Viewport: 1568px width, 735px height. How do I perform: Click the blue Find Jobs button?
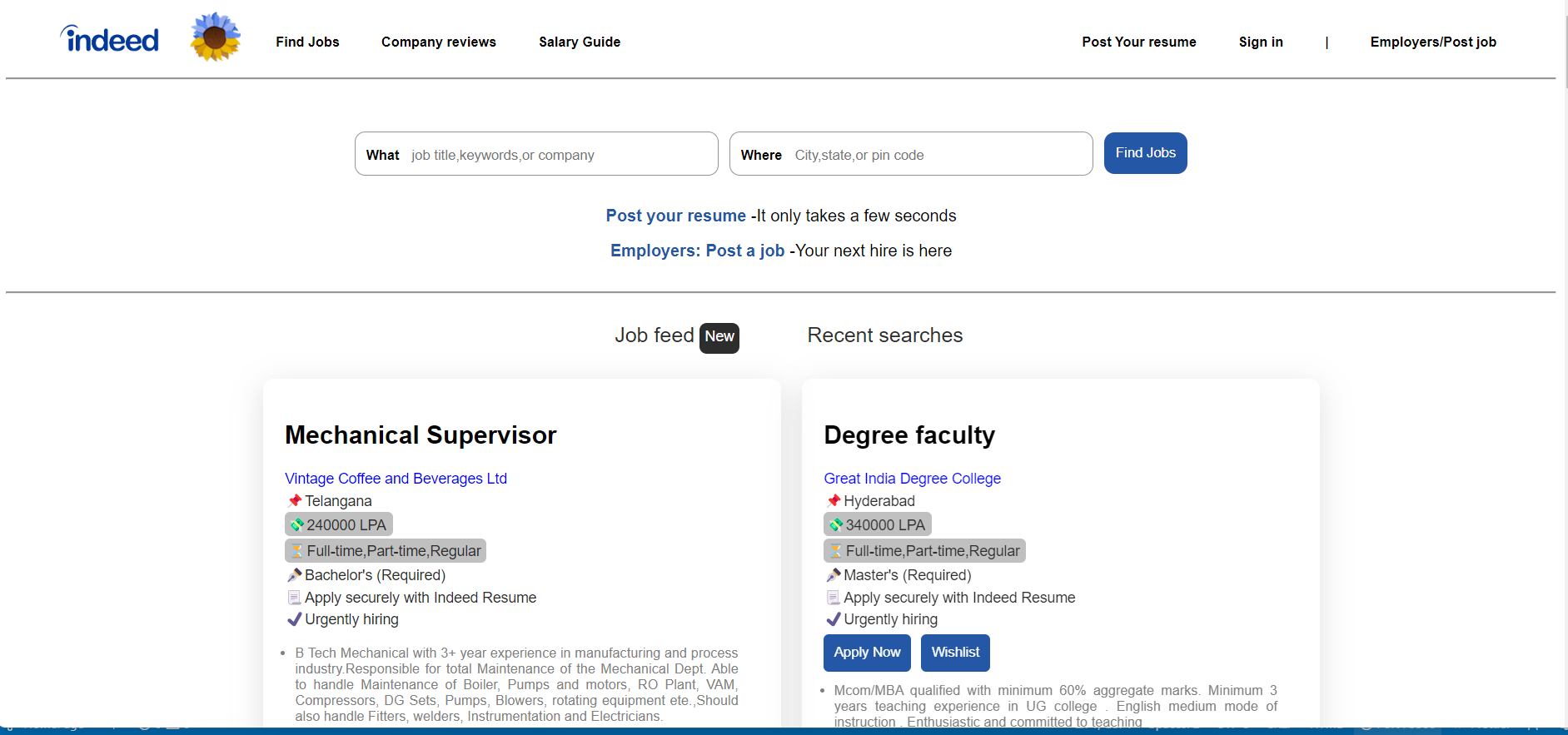1145,153
